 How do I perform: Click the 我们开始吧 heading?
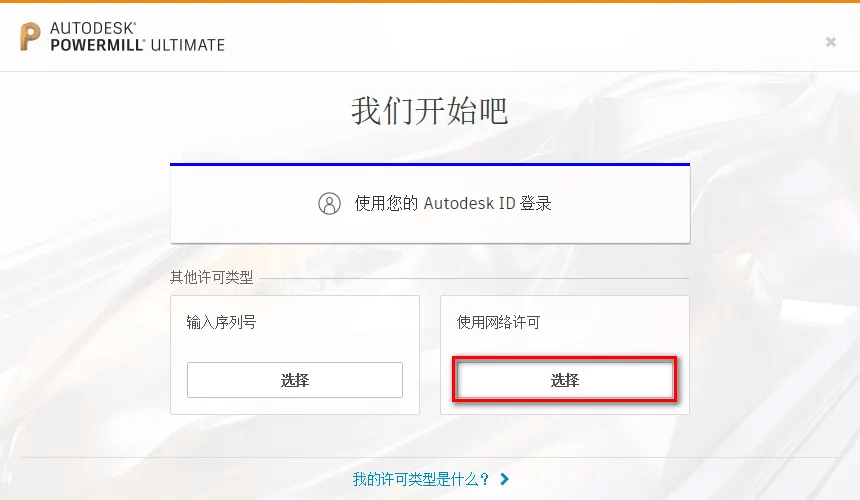pos(429,111)
